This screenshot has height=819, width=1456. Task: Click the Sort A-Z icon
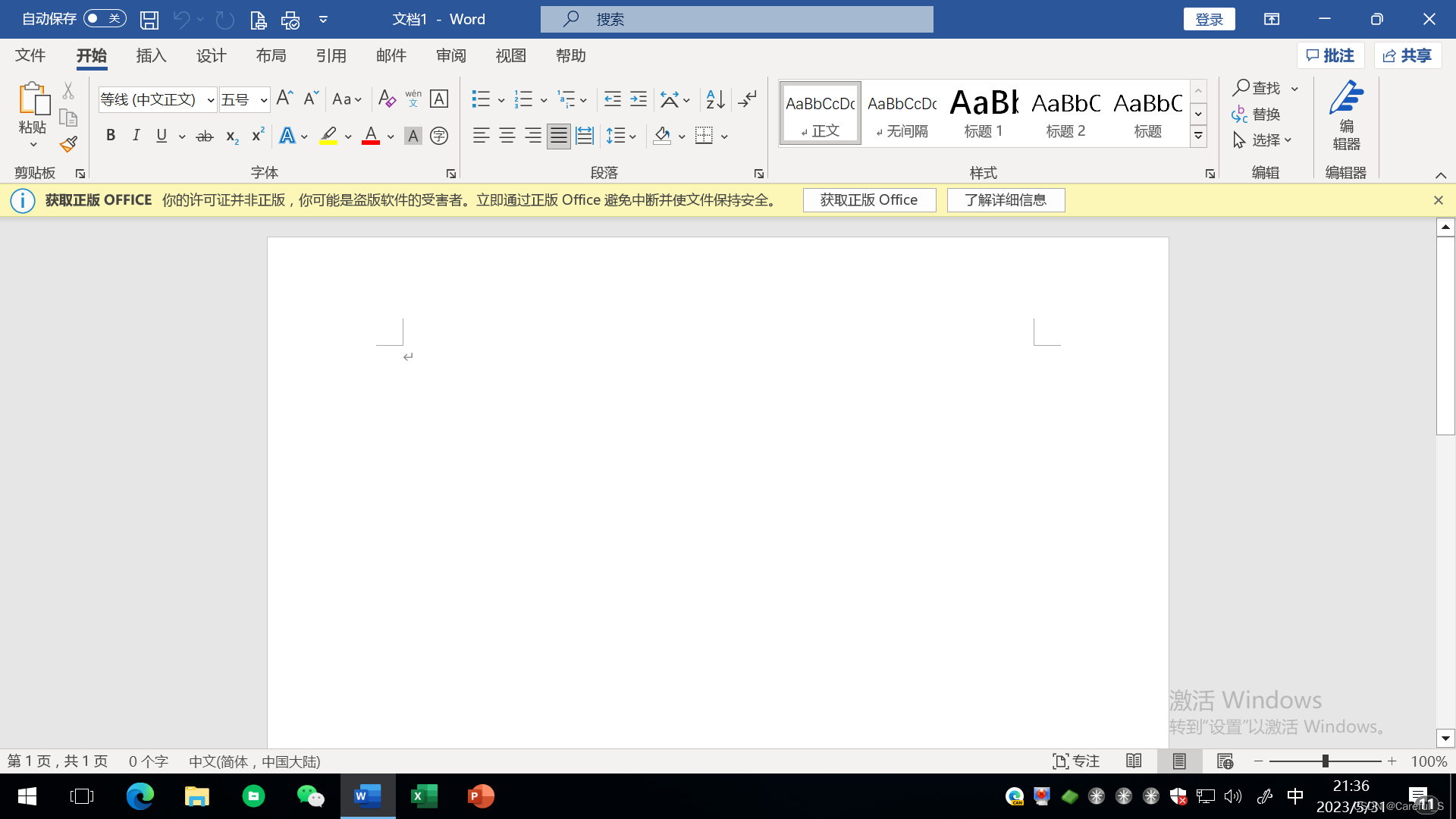click(x=714, y=99)
